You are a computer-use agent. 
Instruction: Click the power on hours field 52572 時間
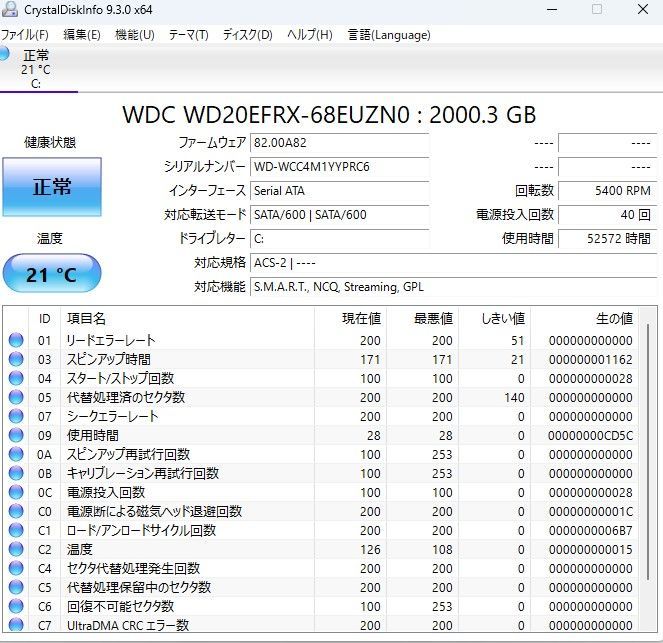tap(608, 239)
